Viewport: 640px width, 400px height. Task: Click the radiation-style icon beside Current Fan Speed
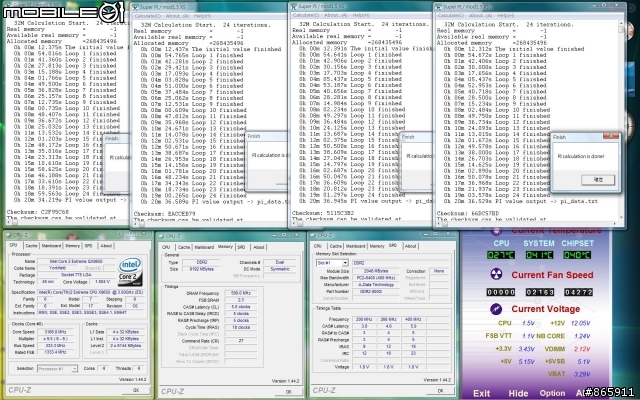click(x=496, y=274)
